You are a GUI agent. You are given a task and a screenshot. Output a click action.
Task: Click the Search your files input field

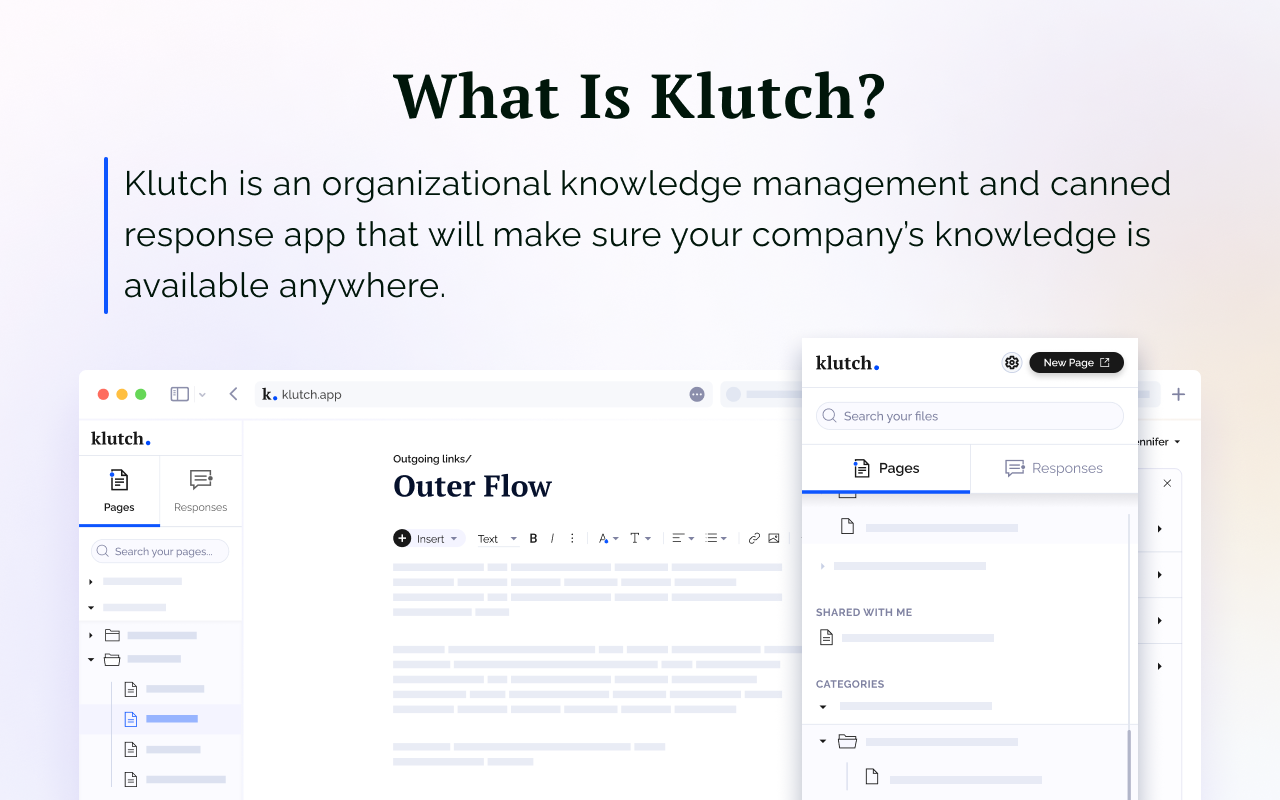967,415
